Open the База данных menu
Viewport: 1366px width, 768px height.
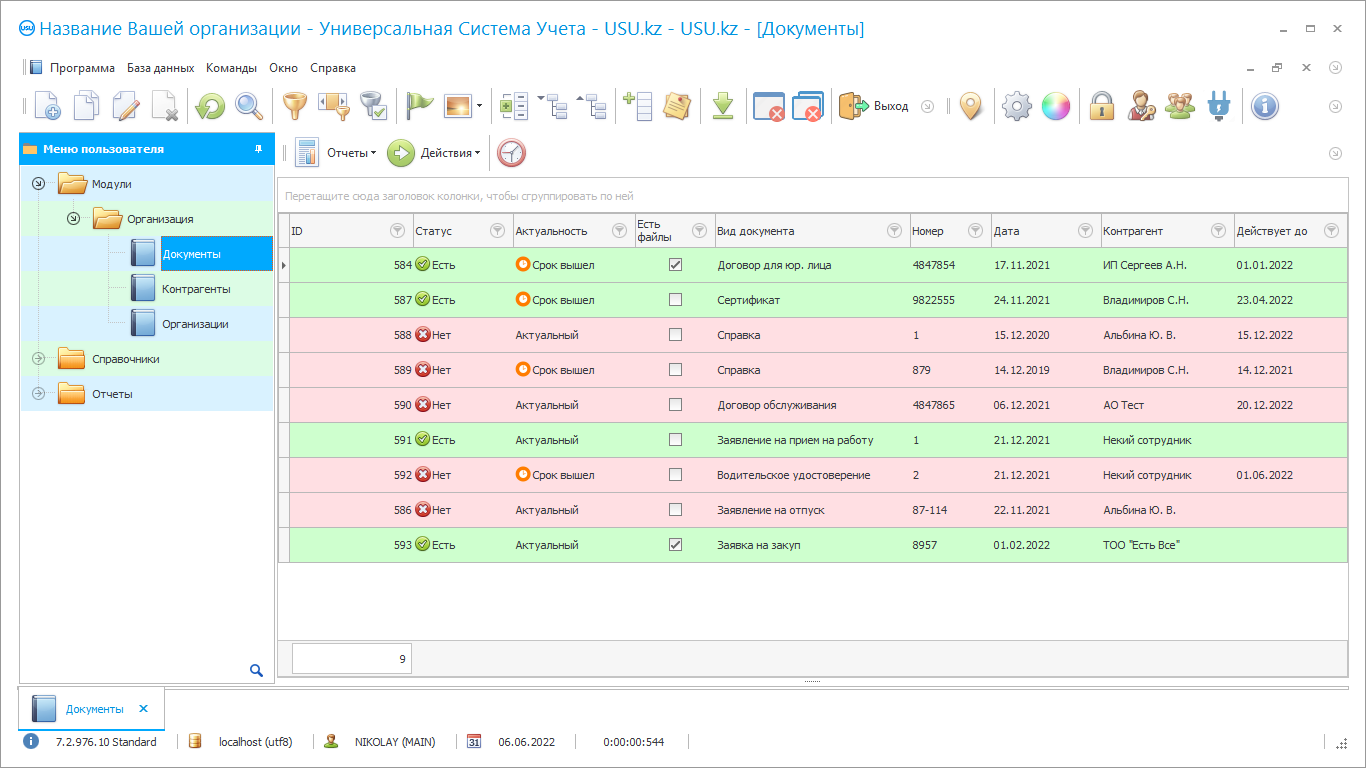pyautogui.click(x=160, y=68)
